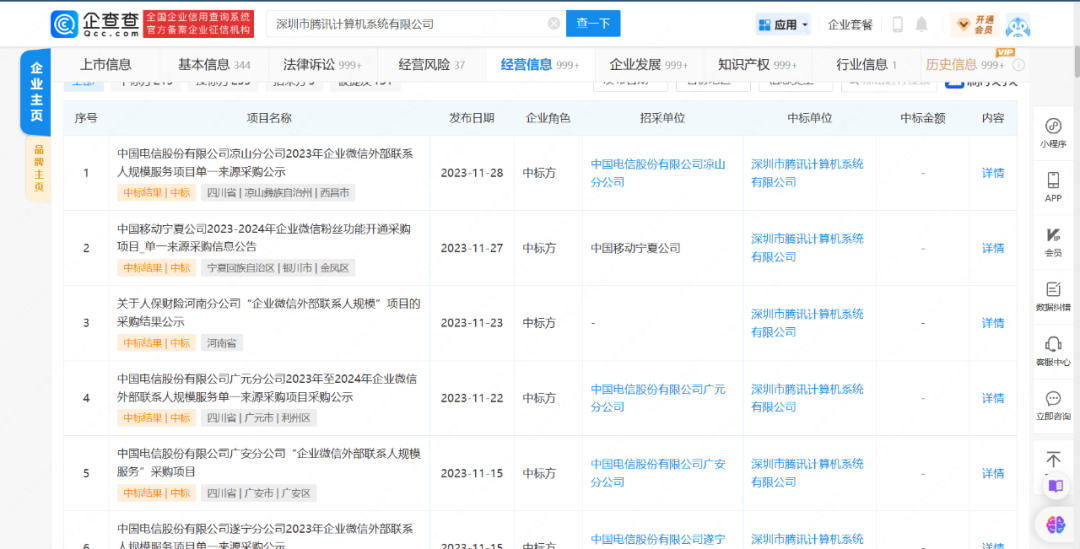Click project title 关于人保财险河南分公司

(269, 313)
